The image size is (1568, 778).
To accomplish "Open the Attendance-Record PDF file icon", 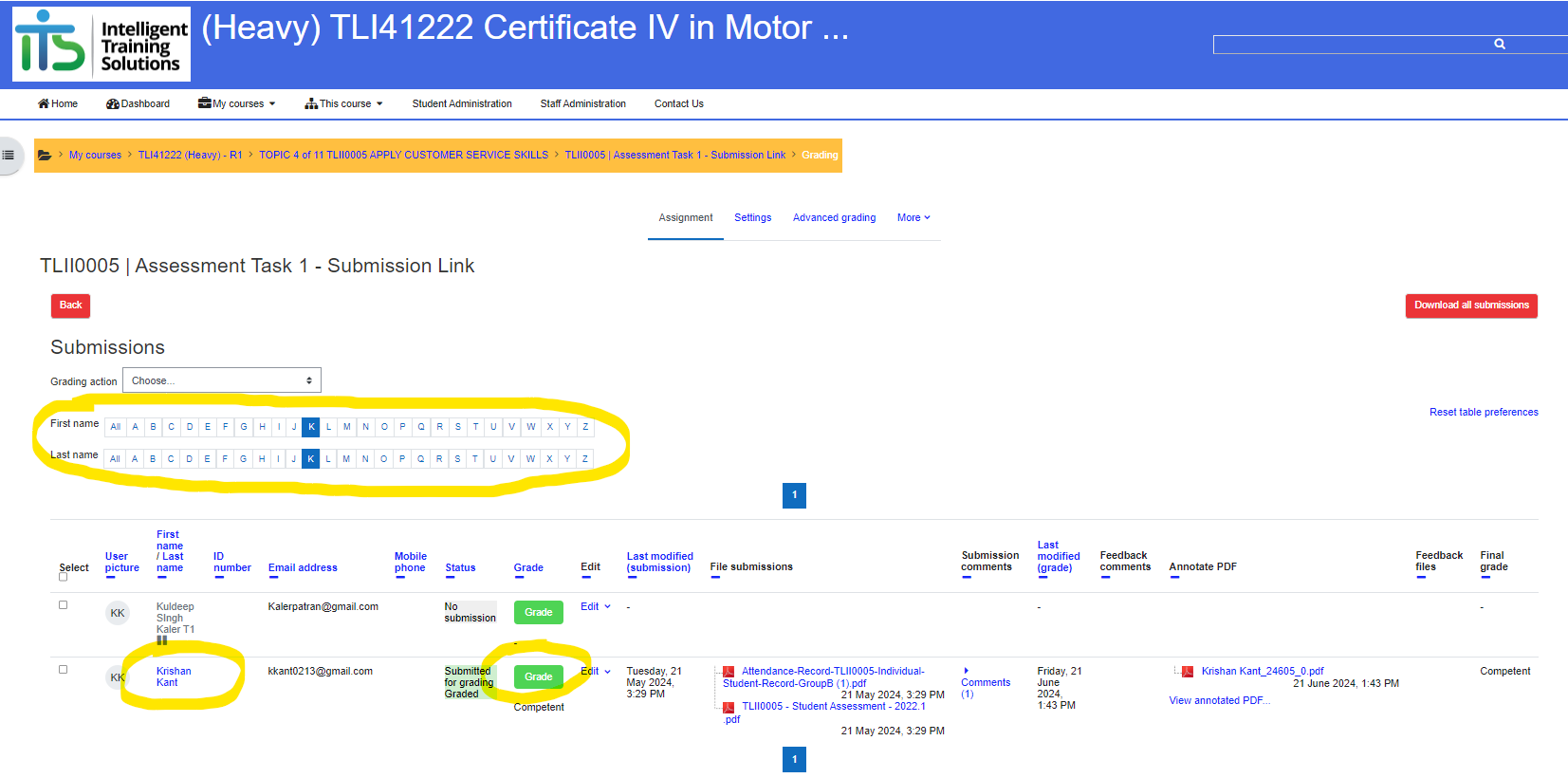I will 729,672.
